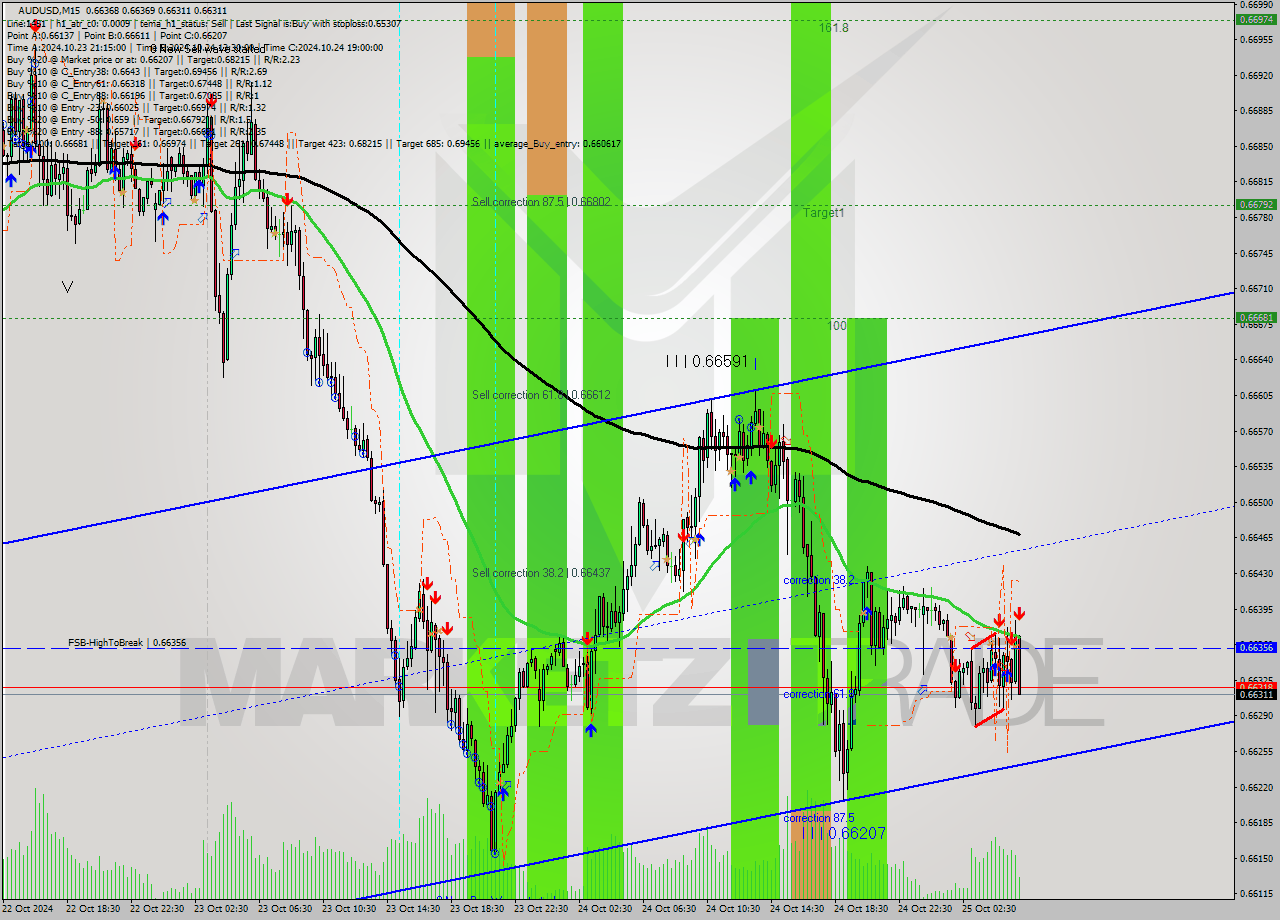This screenshot has height=920, width=1280.
Task: Click the blue 'correction 61.8' label
Action: click(817, 694)
